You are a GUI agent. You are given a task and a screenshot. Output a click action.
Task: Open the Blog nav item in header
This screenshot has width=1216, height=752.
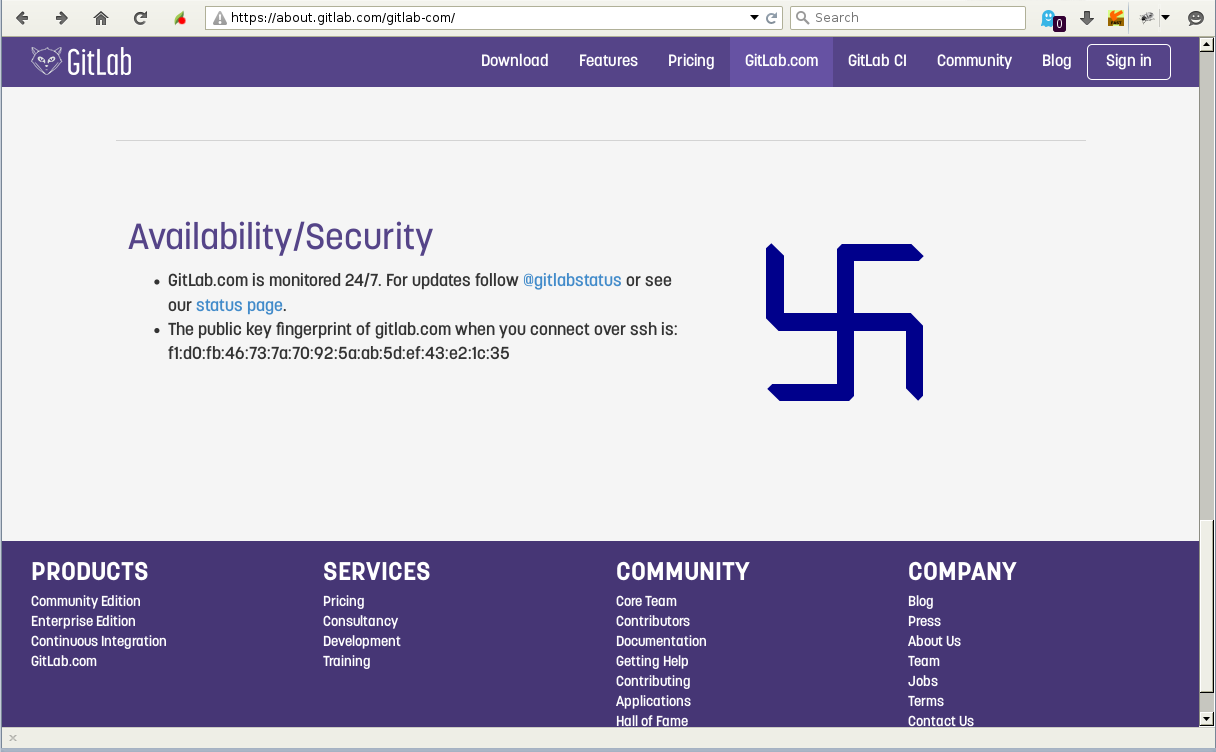(1056, 61)
